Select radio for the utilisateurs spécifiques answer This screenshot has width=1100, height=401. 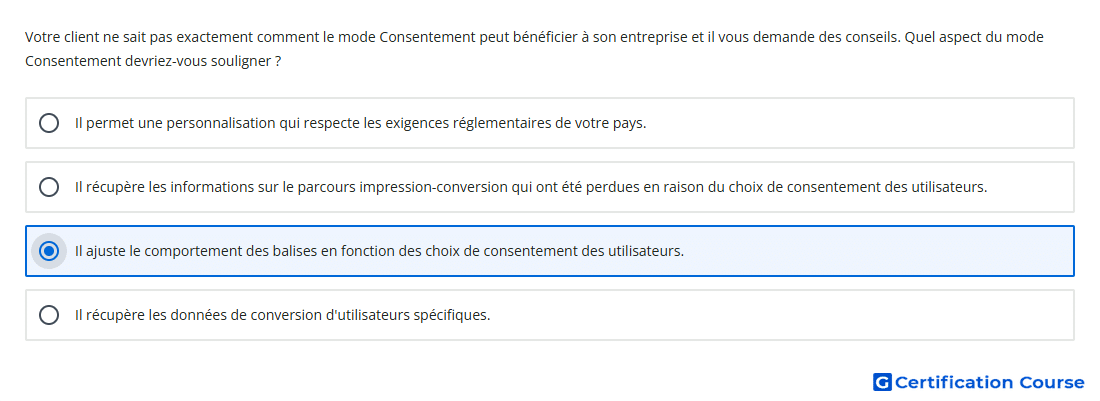[48, 315]
